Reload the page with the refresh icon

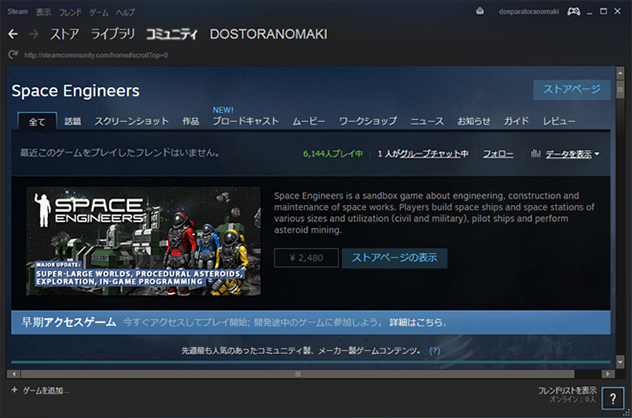(x=13, y=54)
